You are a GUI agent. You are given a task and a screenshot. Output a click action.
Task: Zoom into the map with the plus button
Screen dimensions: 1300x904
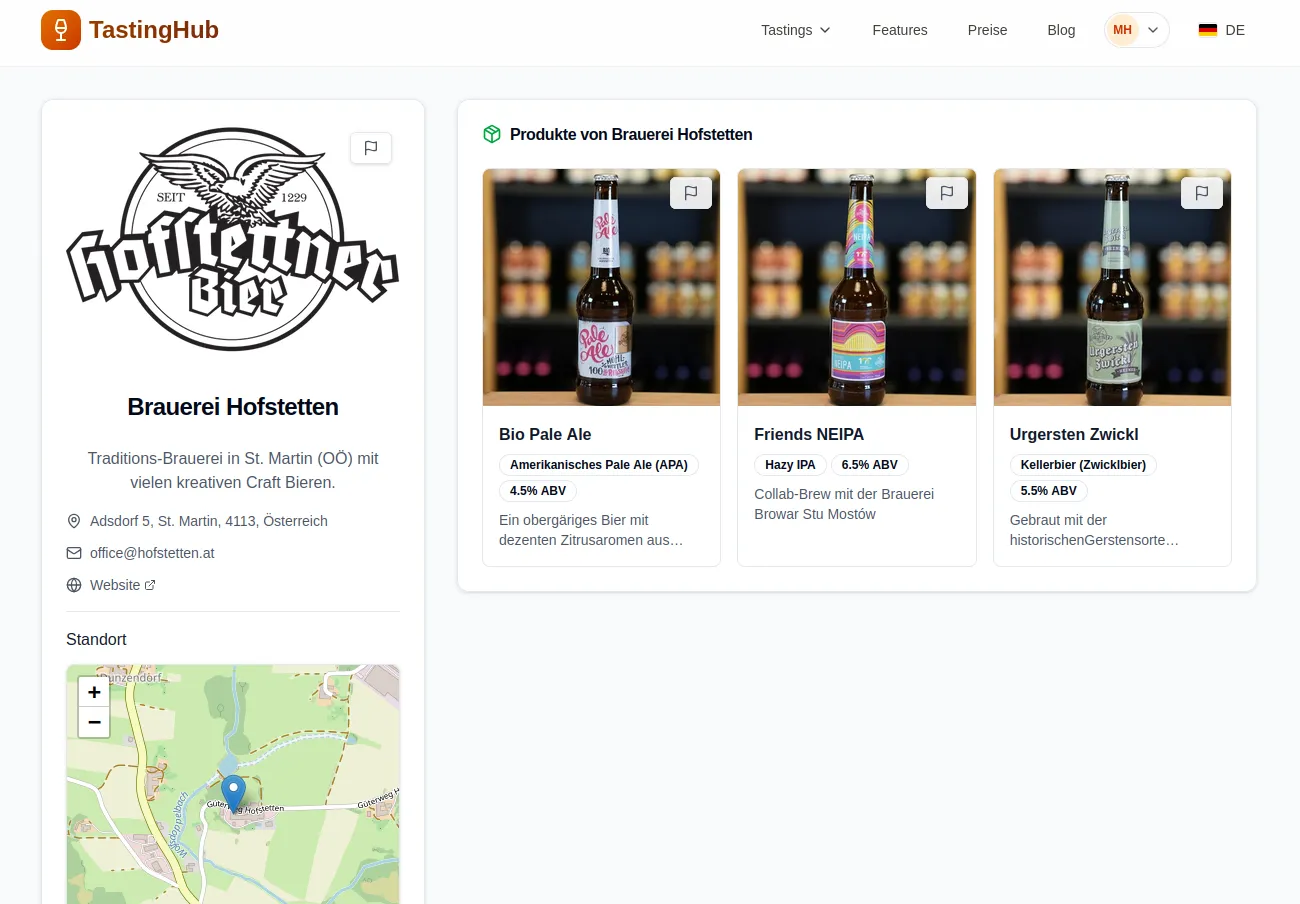[93, 691]
